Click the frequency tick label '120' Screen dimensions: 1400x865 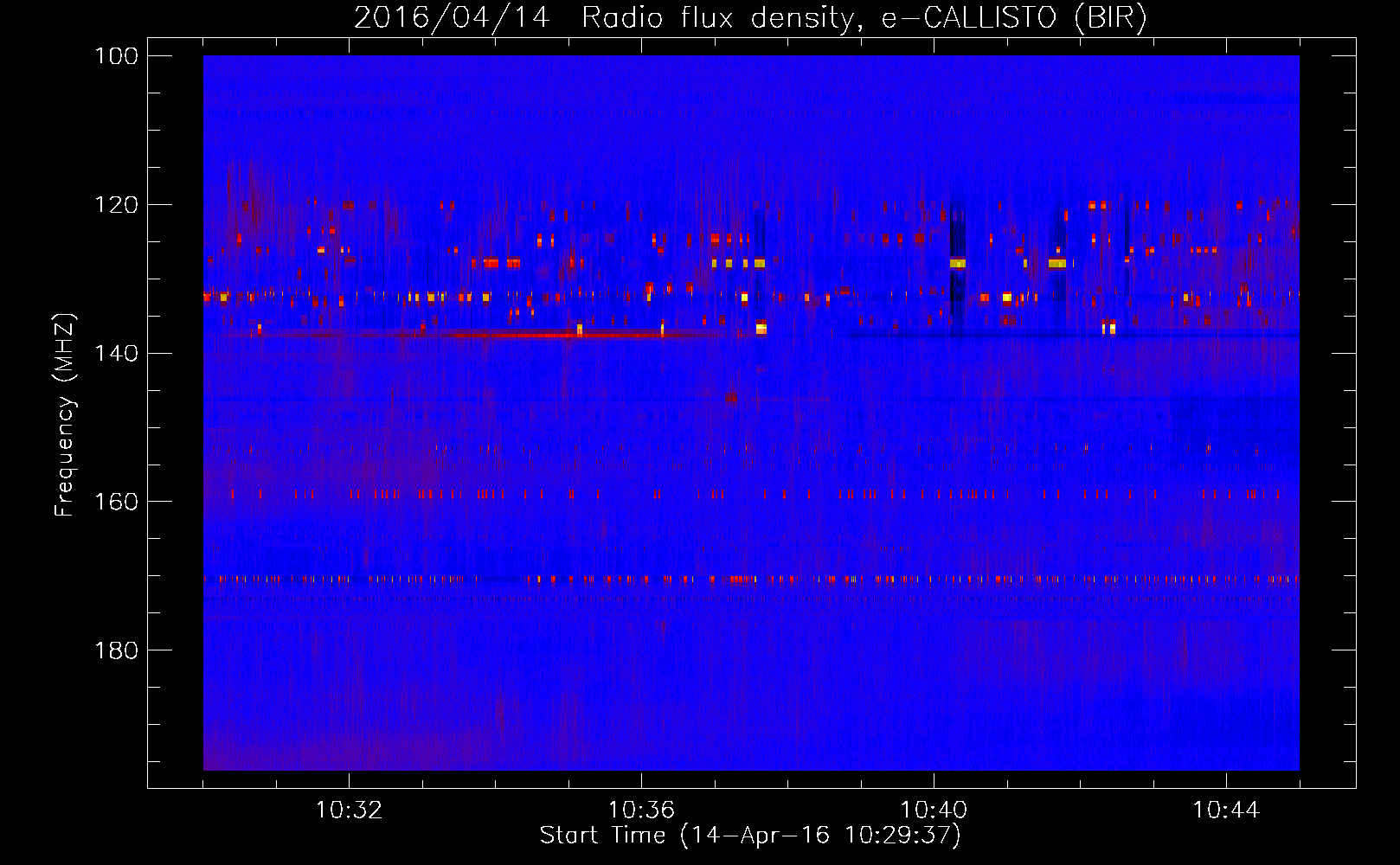click(x=118, y=205)
